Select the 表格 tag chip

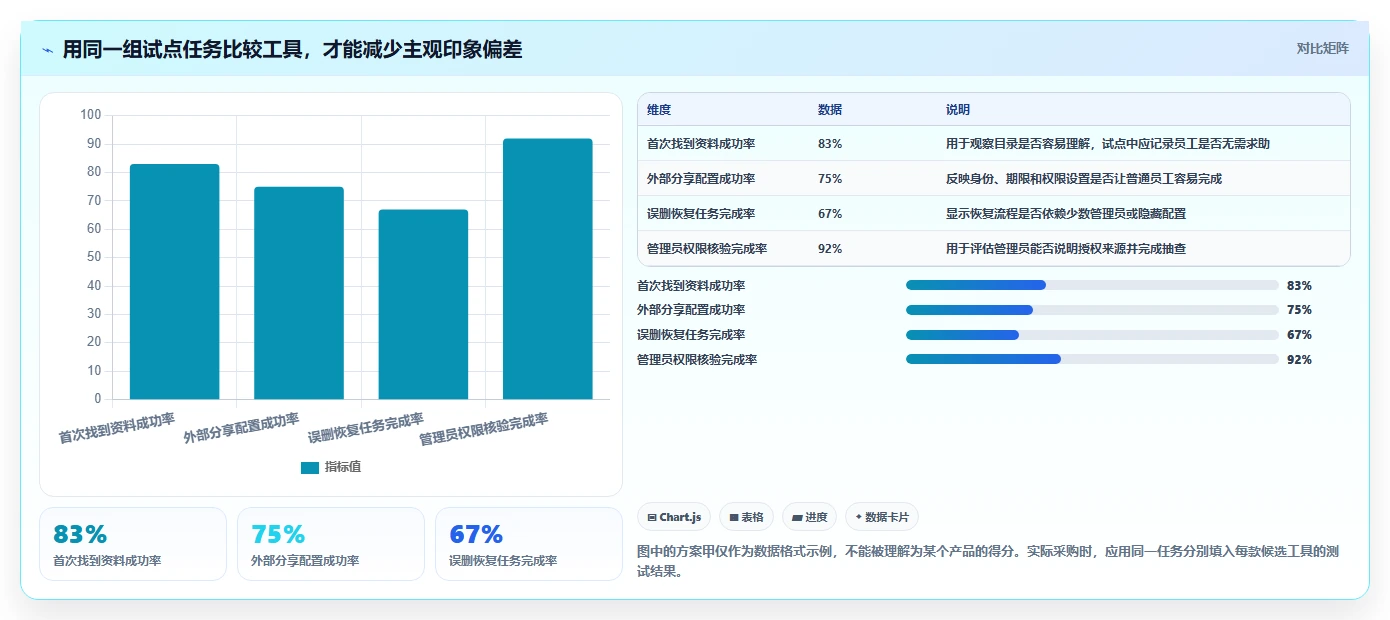pos(746,517)
